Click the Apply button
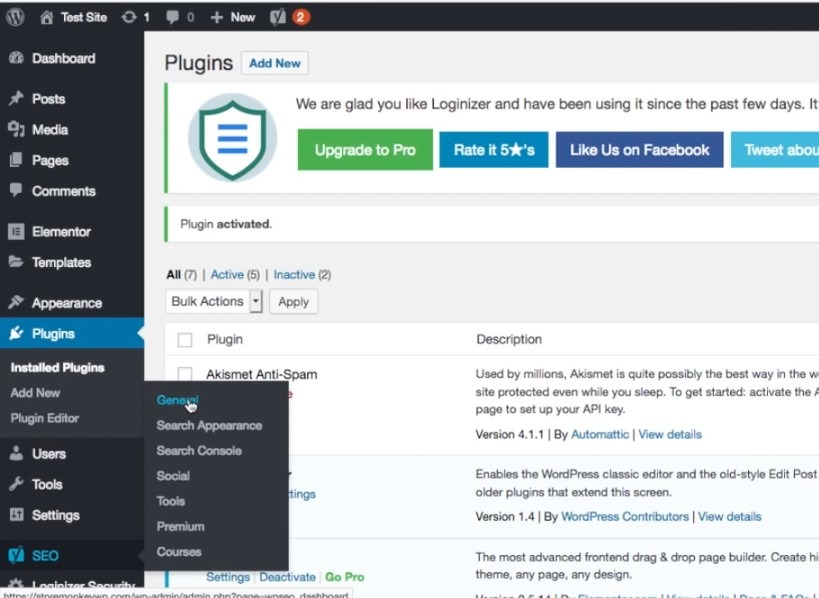819x598 pixels. click(294, 302)
